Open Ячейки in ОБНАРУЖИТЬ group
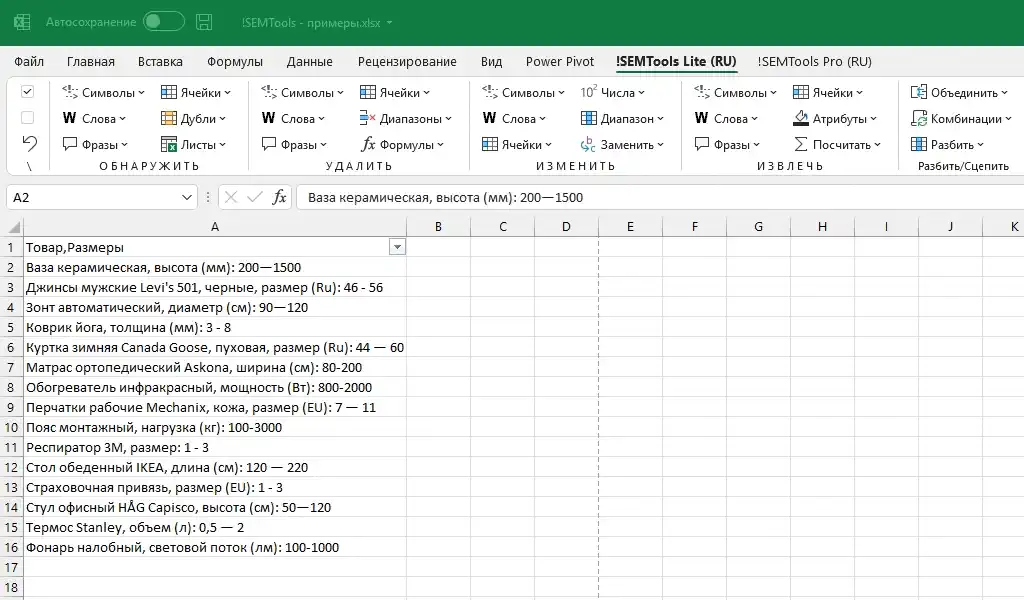1024x600 pixels. click(x=196, y=93)
